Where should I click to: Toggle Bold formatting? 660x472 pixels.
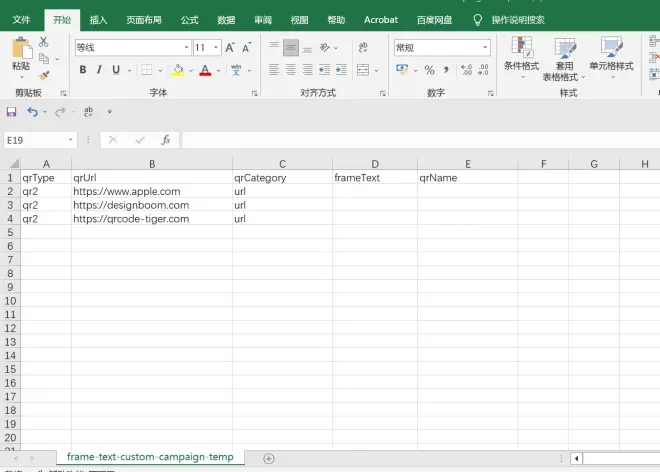tap(83, 70)
